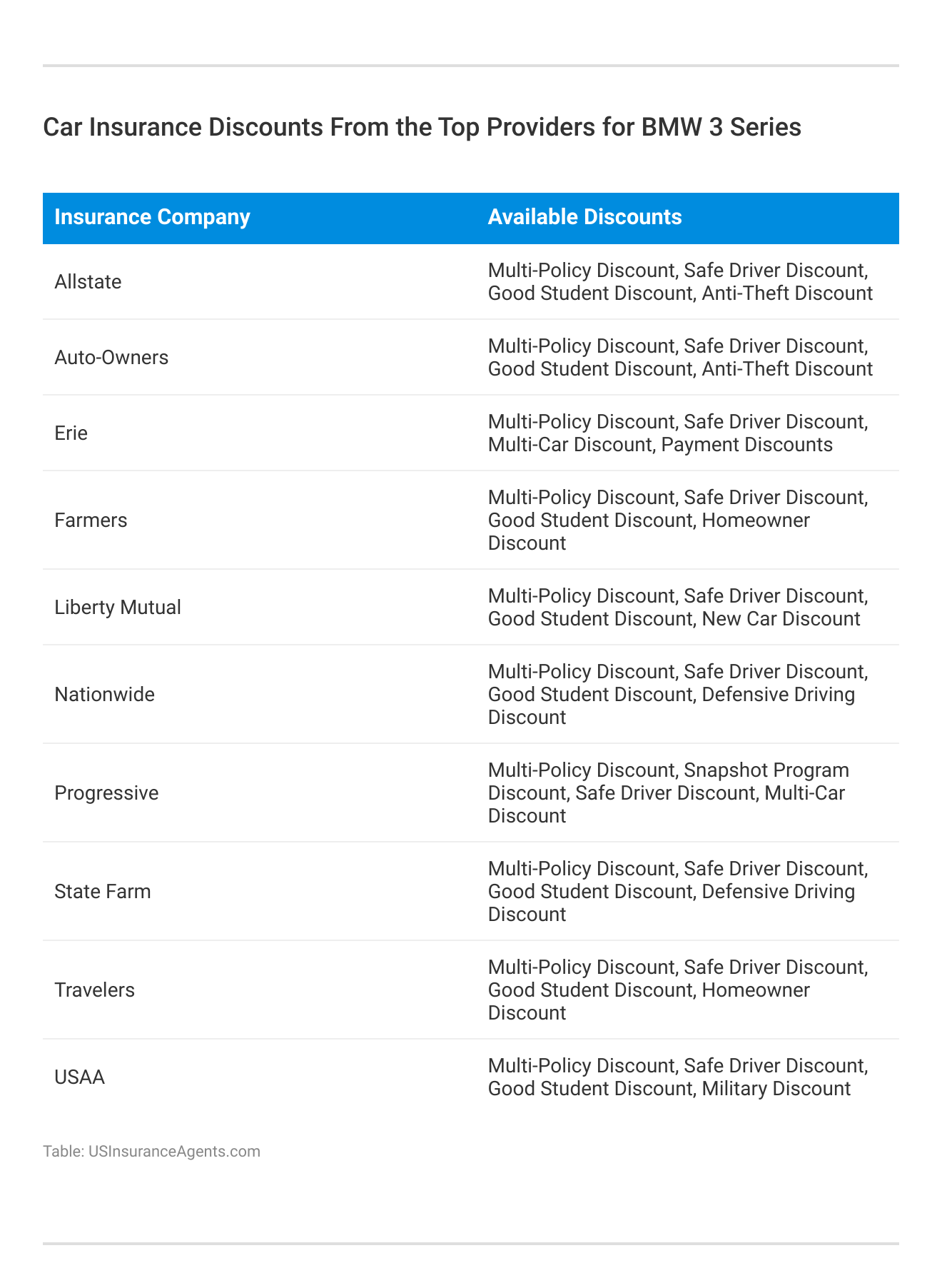Click the Available Discounts column header
The image size is (942, 1288).
tap(584, 217)
